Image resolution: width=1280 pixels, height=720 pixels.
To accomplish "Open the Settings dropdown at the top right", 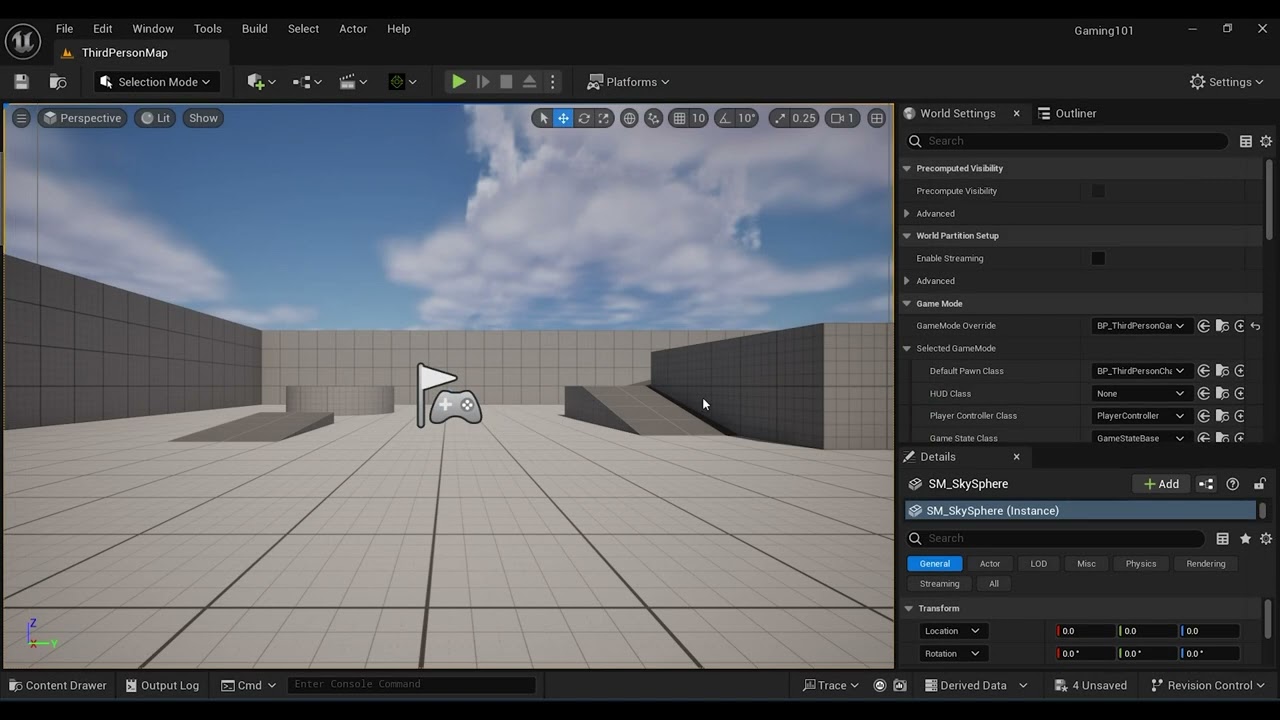I will pyautogui.click(x=1227, y=82).
